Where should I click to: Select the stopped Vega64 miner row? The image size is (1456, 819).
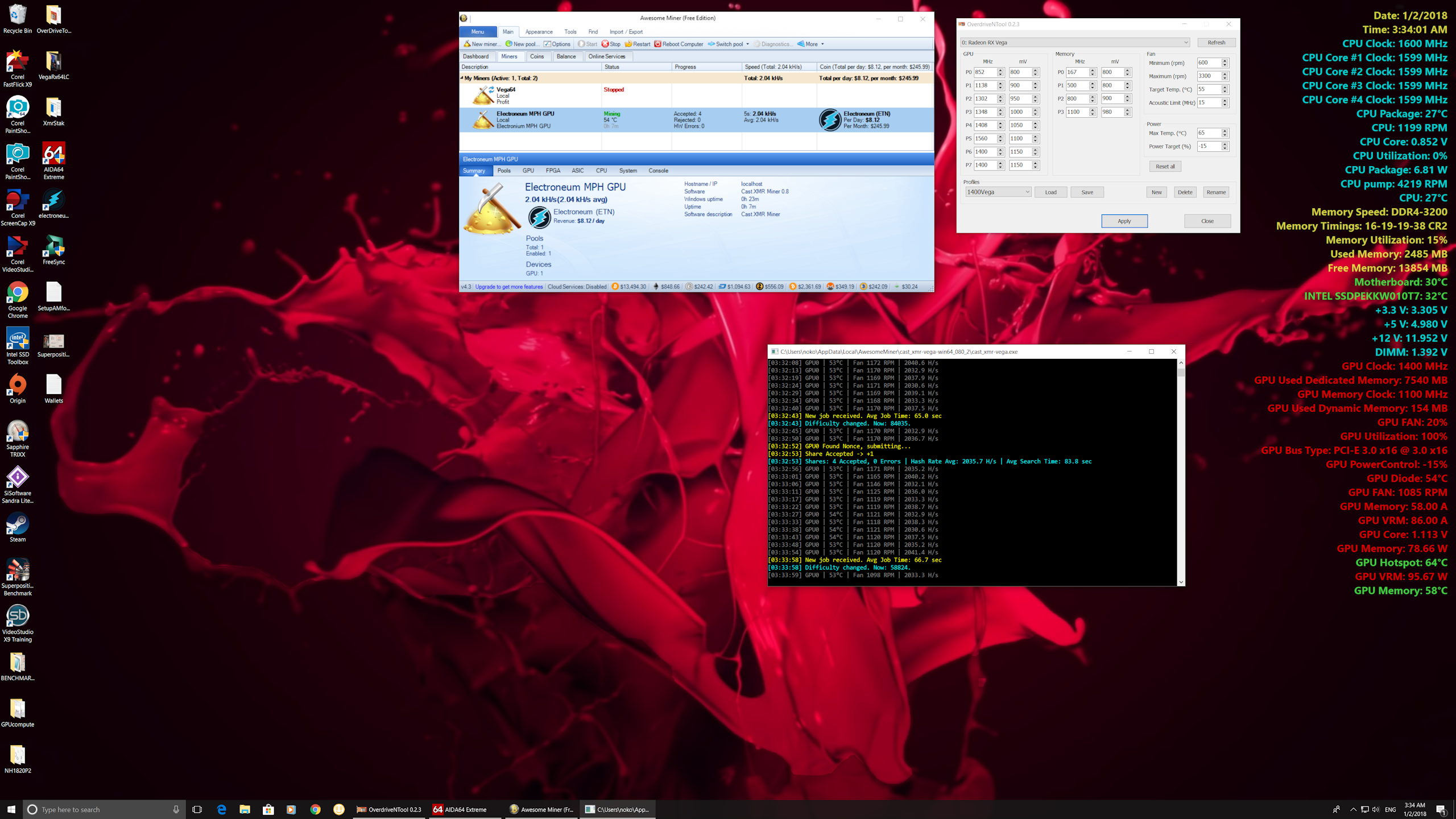696,96
